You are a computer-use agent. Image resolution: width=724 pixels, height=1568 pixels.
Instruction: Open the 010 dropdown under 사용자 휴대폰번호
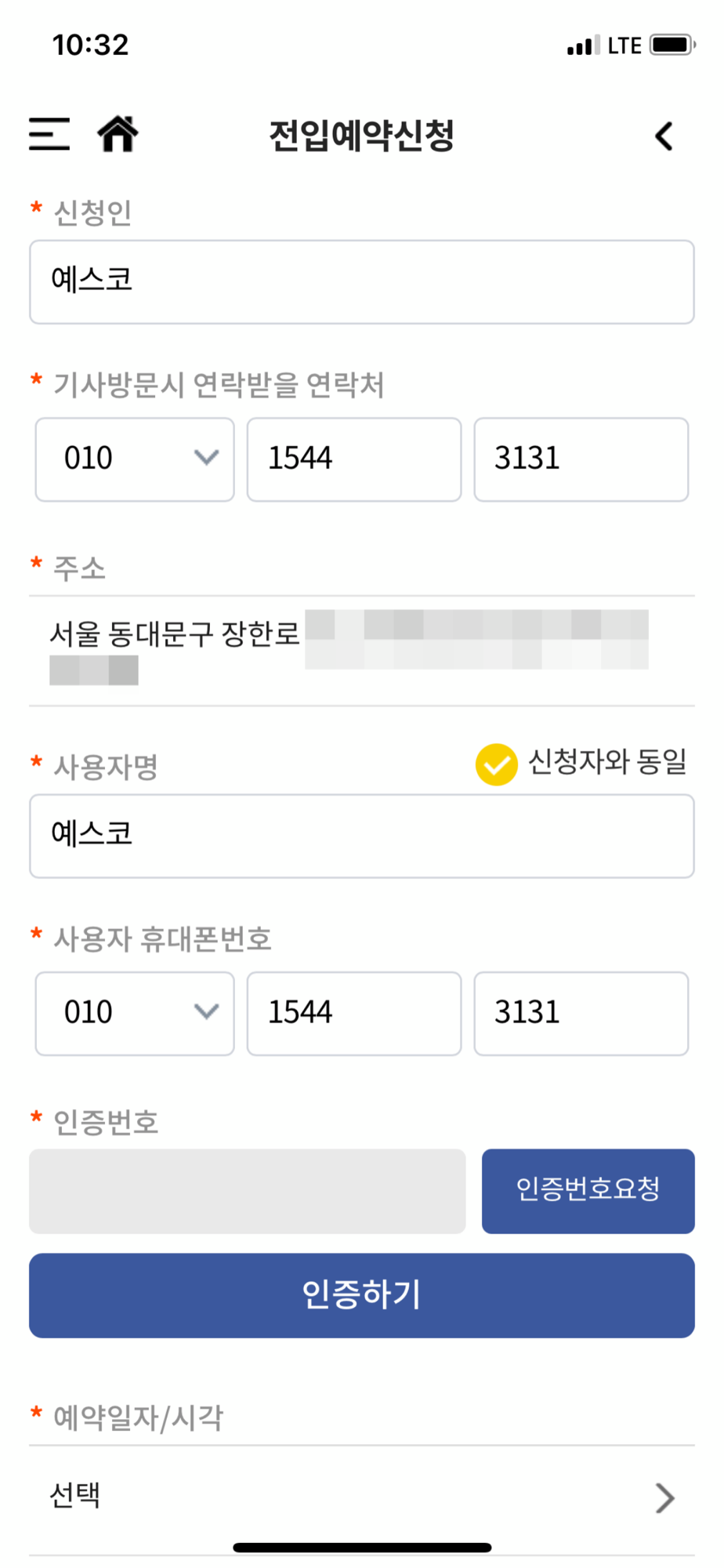[x=135, y=1014]
